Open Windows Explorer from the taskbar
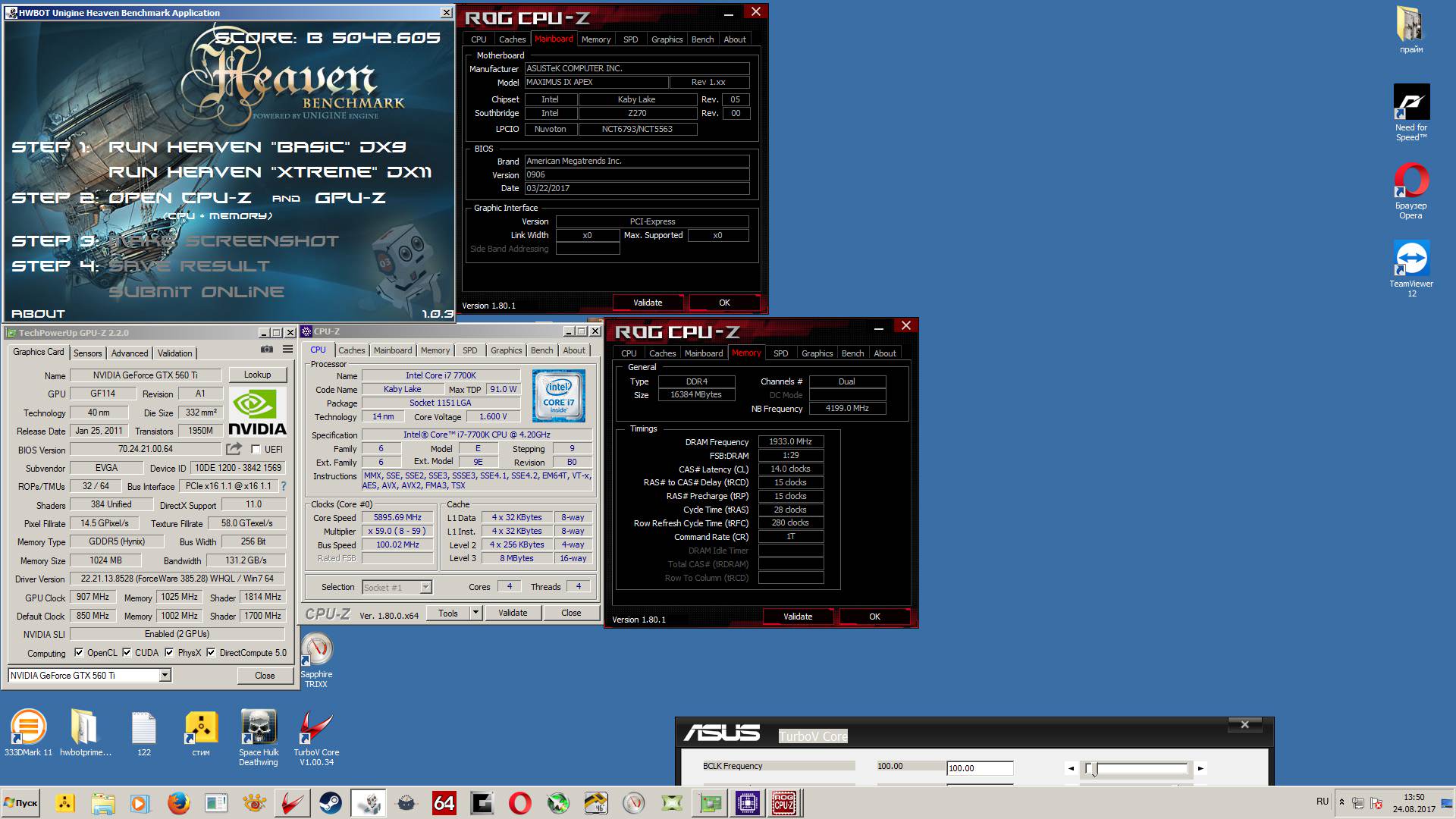Screen dimensions: 1456x819 pyautogui.click(x=102, y=803)
